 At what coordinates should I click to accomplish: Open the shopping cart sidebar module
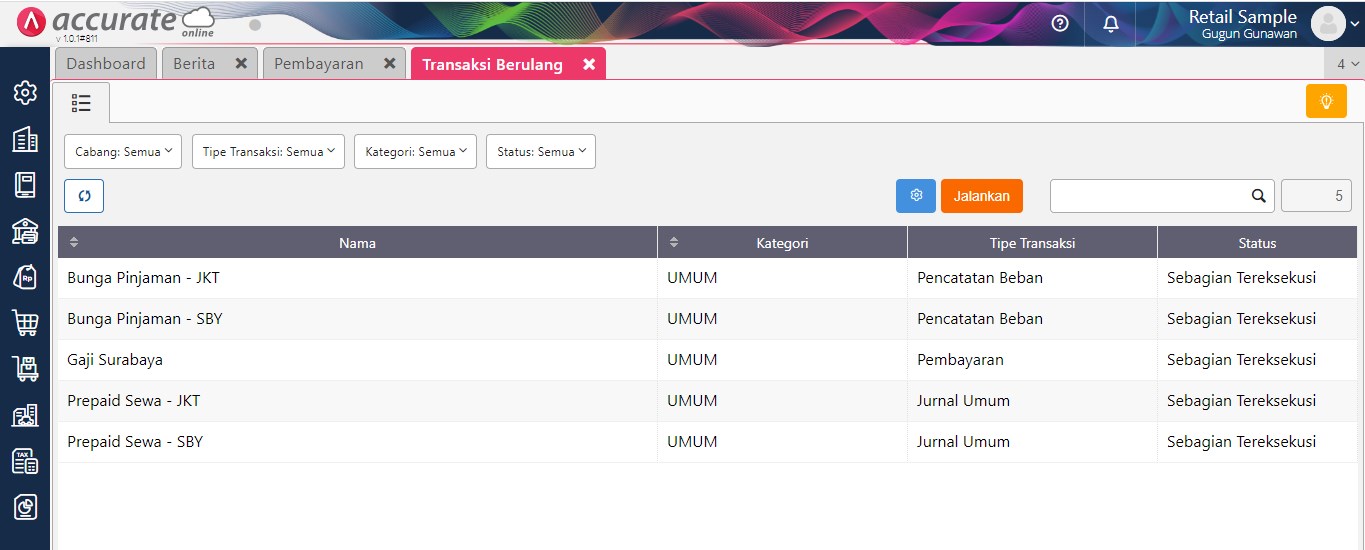click(25, 323)
